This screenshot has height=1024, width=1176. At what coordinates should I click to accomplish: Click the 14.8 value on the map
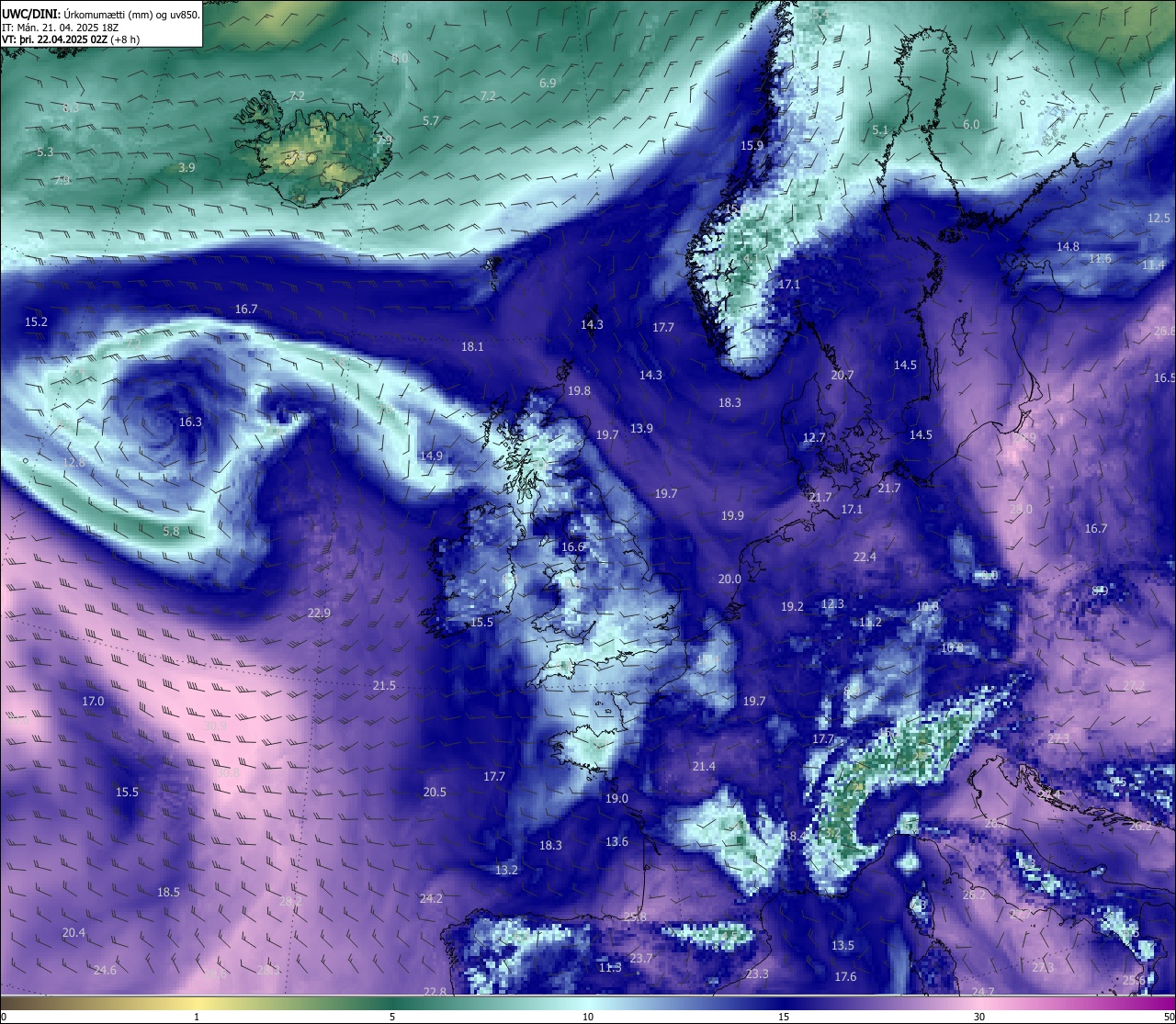(1068, 247)
